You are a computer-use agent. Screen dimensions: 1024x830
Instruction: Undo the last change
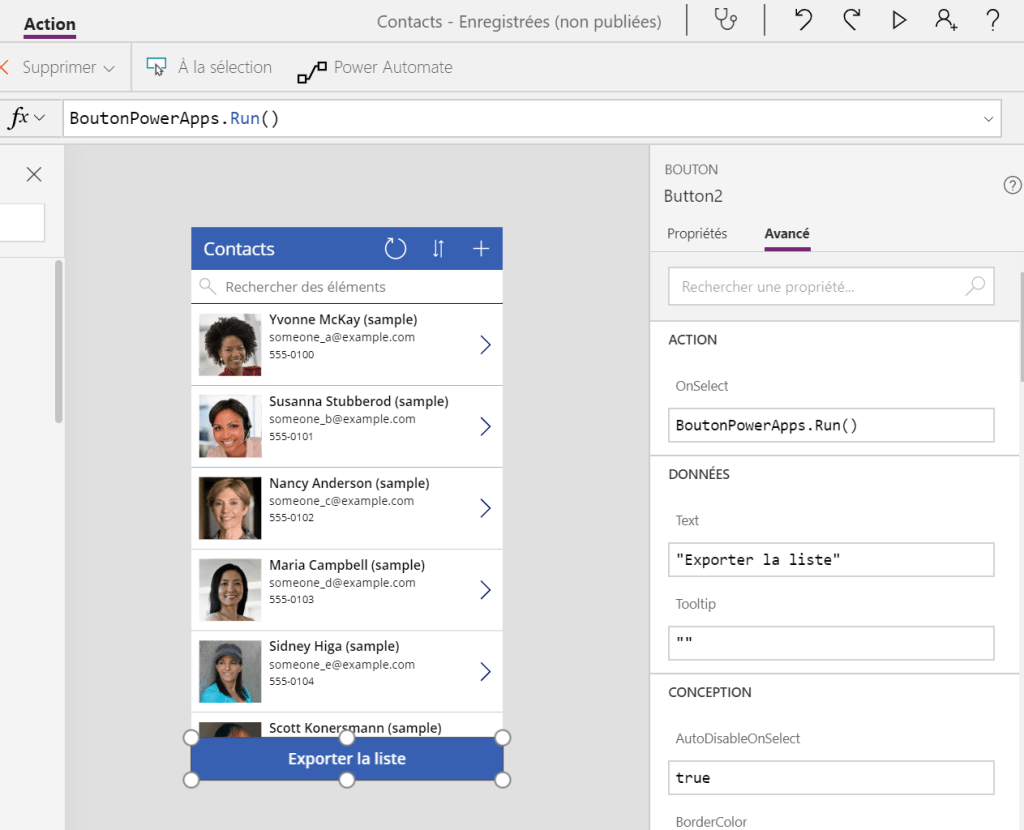(x=802, y=20)
